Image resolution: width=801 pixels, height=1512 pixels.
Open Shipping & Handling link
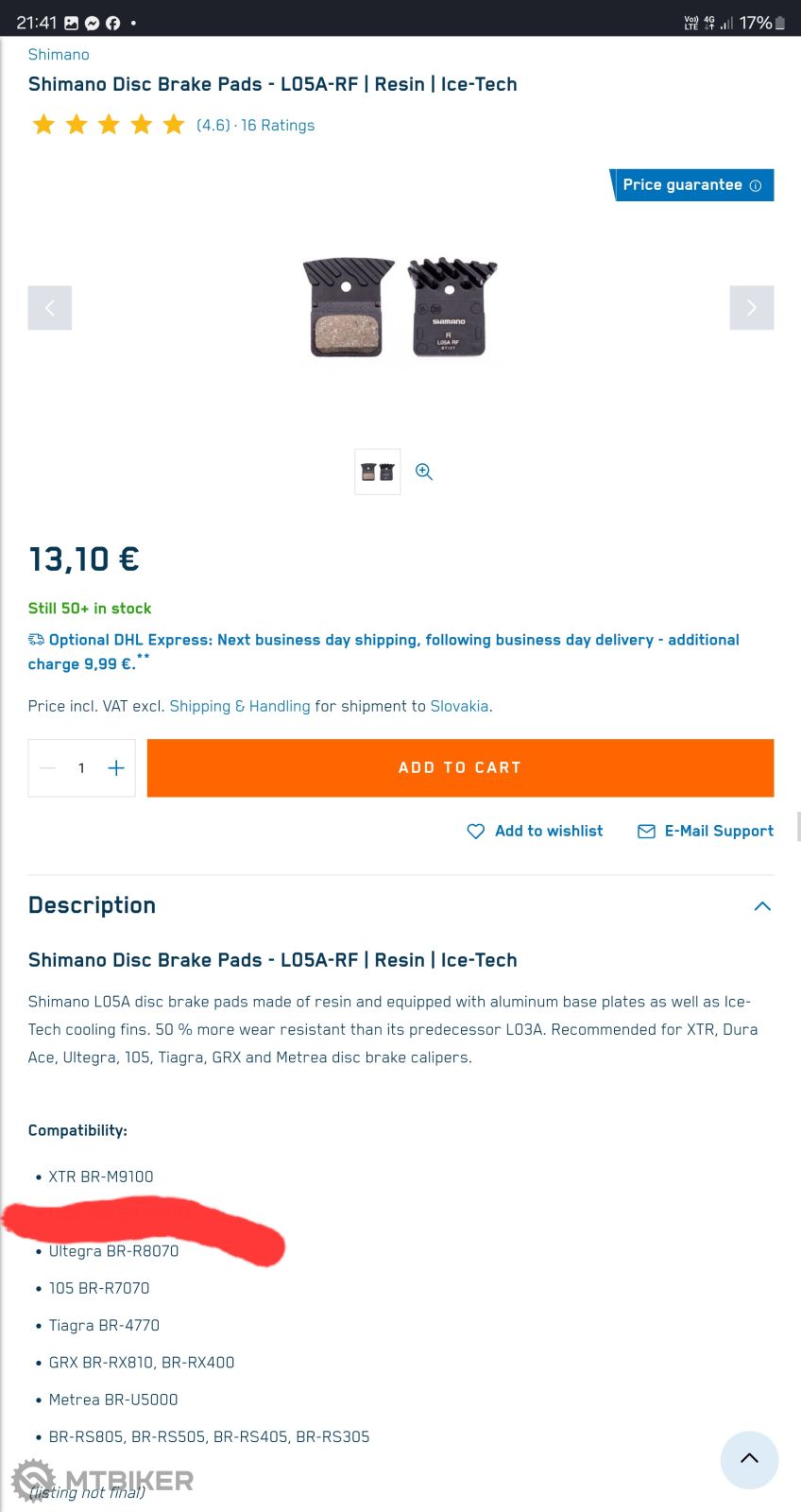click(239, 706)
